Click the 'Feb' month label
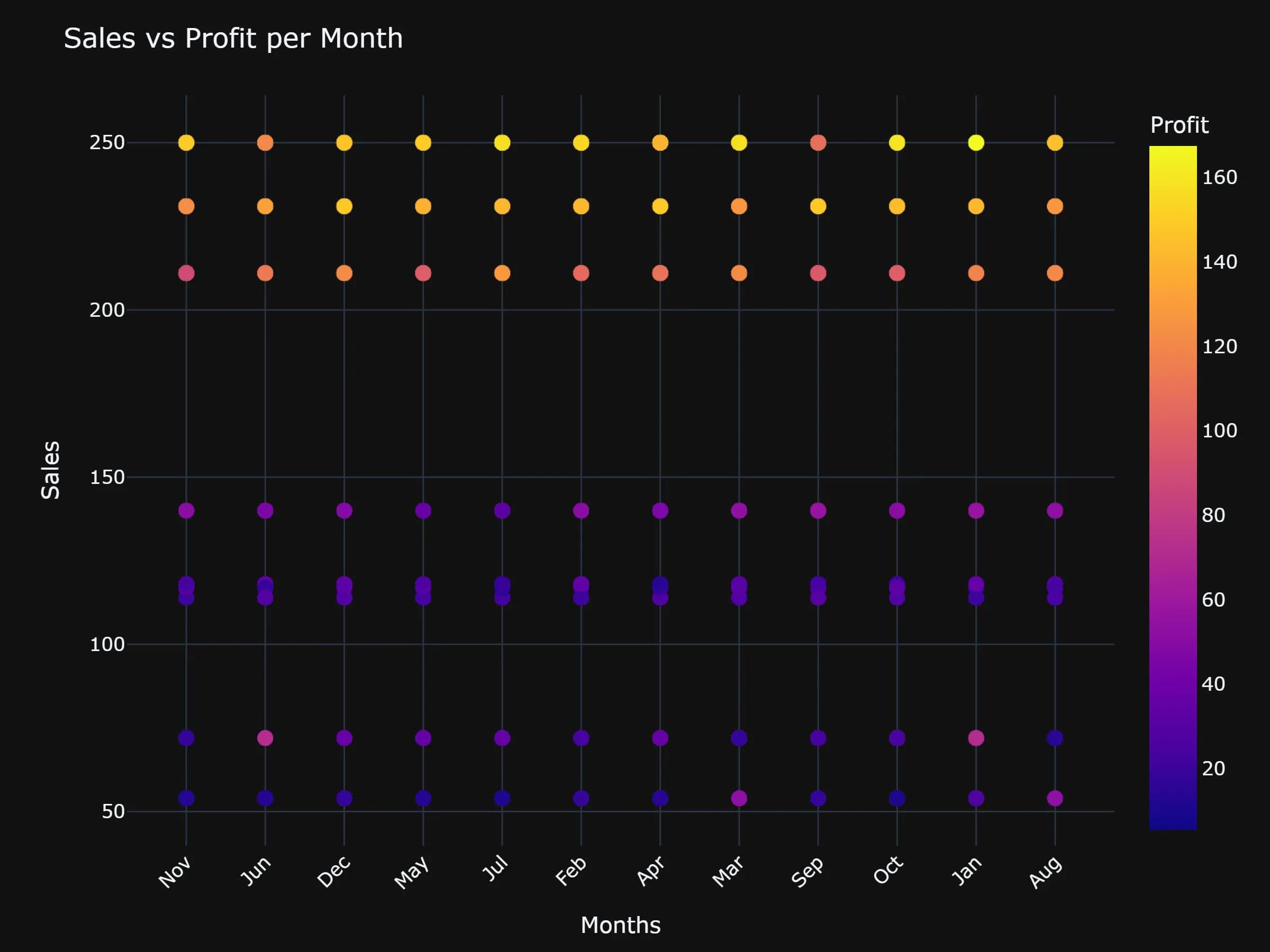The width and height of the screenshot is (1270, 952). point(570,871)
